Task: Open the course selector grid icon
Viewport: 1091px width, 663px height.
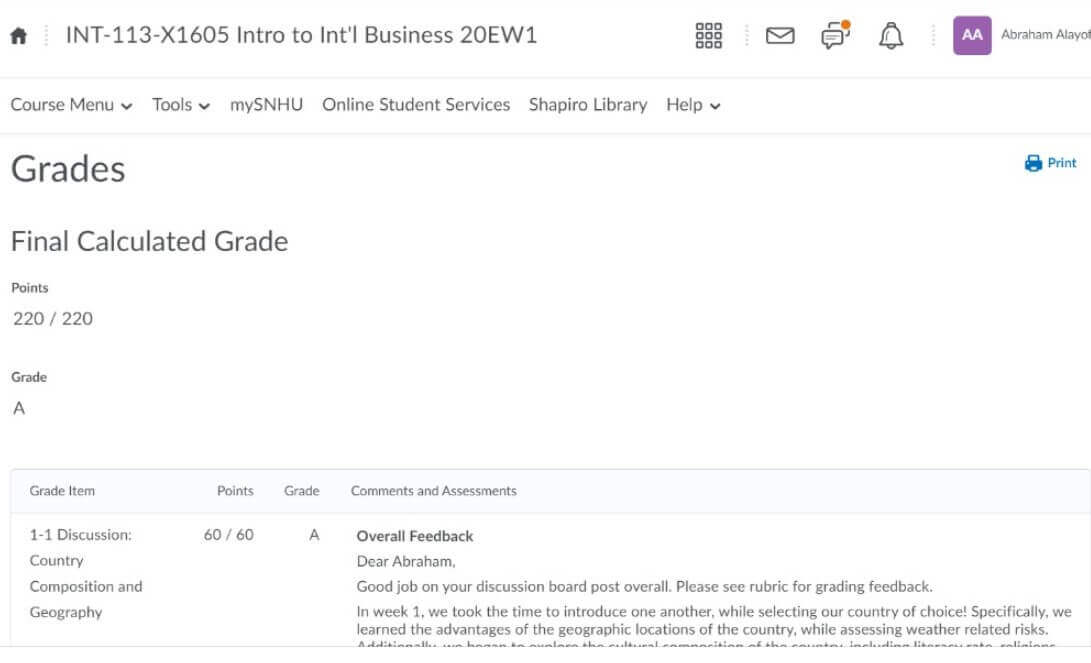Action: [x=708, y=36]
